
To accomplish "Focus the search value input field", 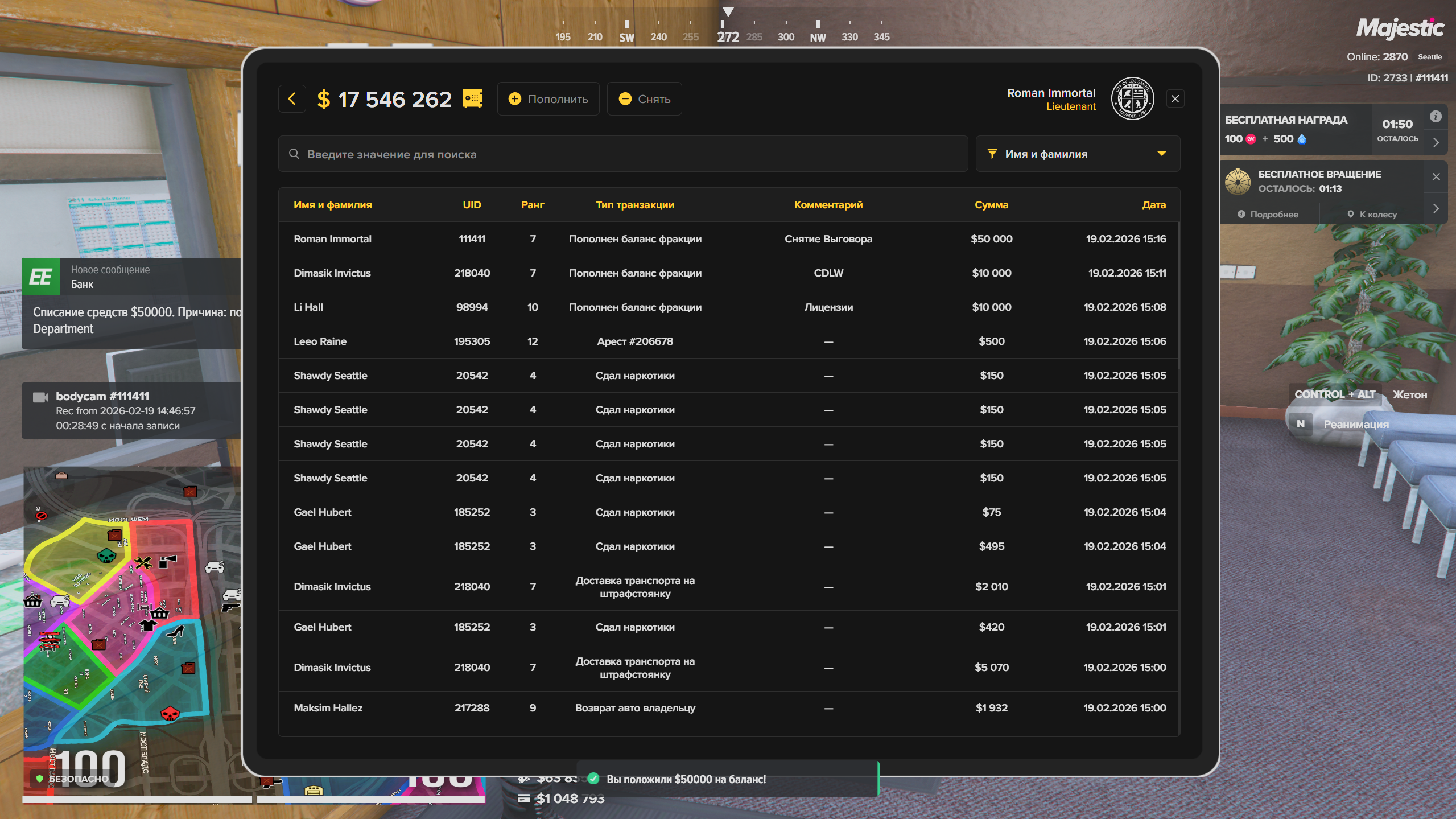I will (626, 154).
